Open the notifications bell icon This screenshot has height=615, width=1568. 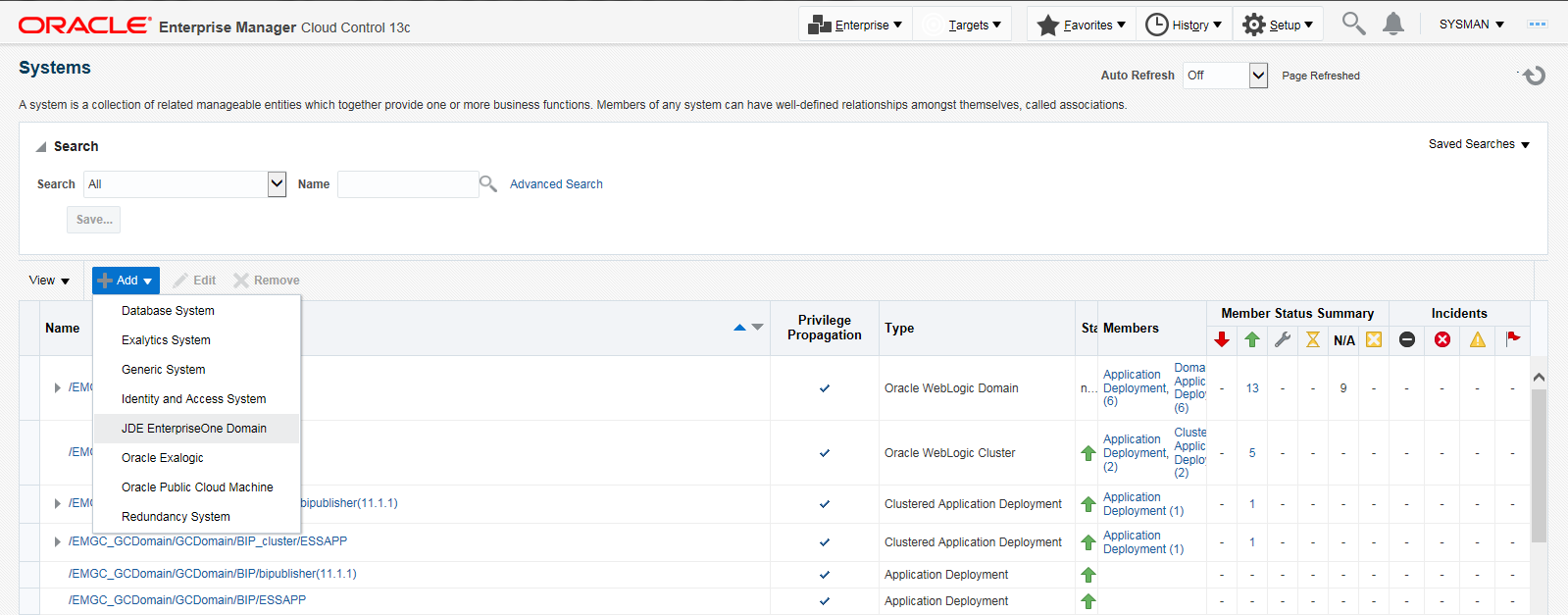pos(1392,24)
